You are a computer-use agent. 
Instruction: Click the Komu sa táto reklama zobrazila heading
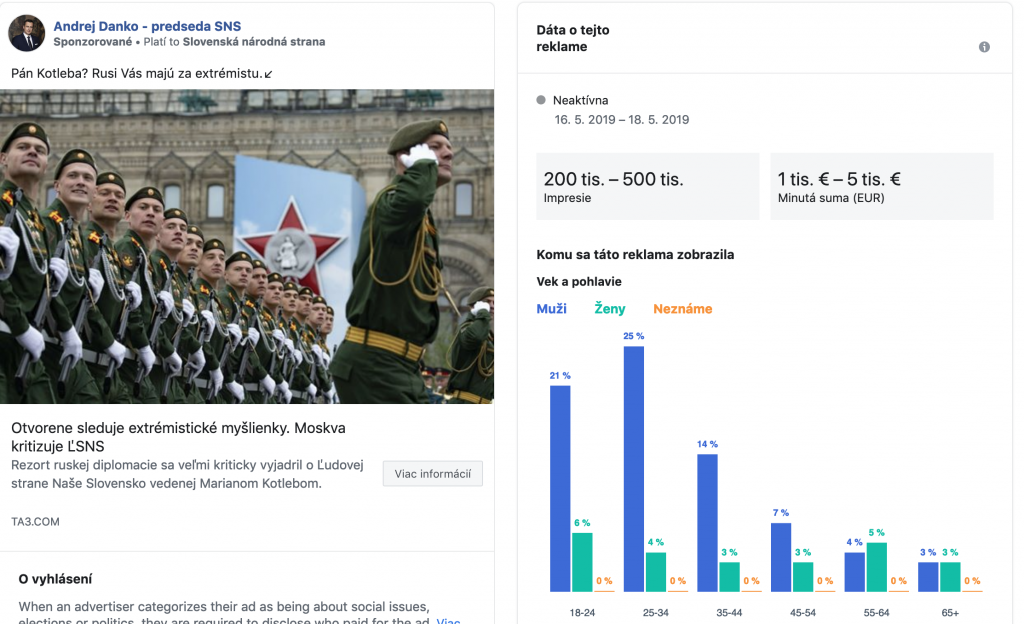click(635, 255)
